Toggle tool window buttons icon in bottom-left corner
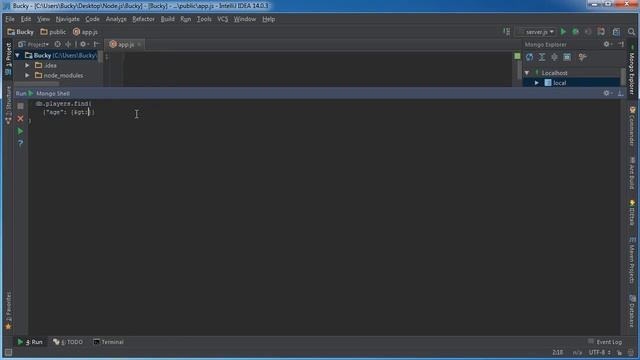Image resolution: width=640 pixels, height=360 pixels. click(8, 352)
